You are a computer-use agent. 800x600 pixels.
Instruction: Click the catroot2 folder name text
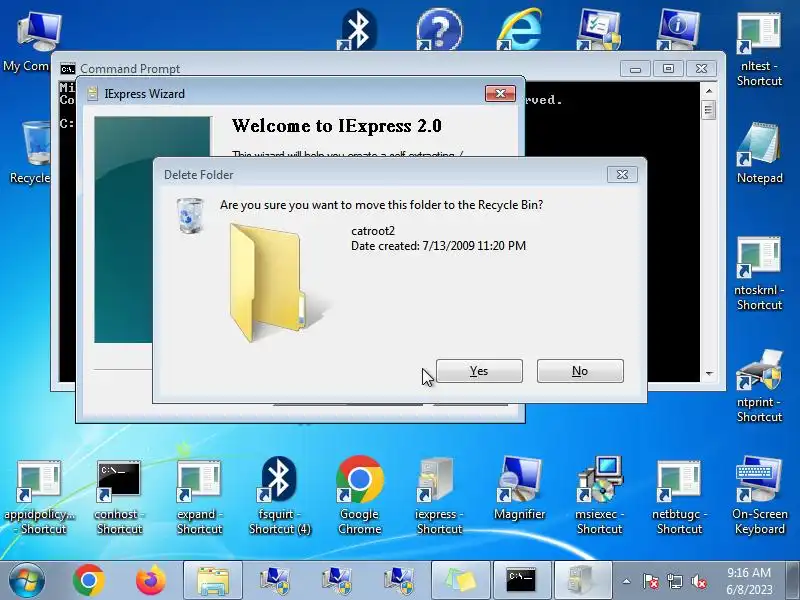(x=373, y=231)
